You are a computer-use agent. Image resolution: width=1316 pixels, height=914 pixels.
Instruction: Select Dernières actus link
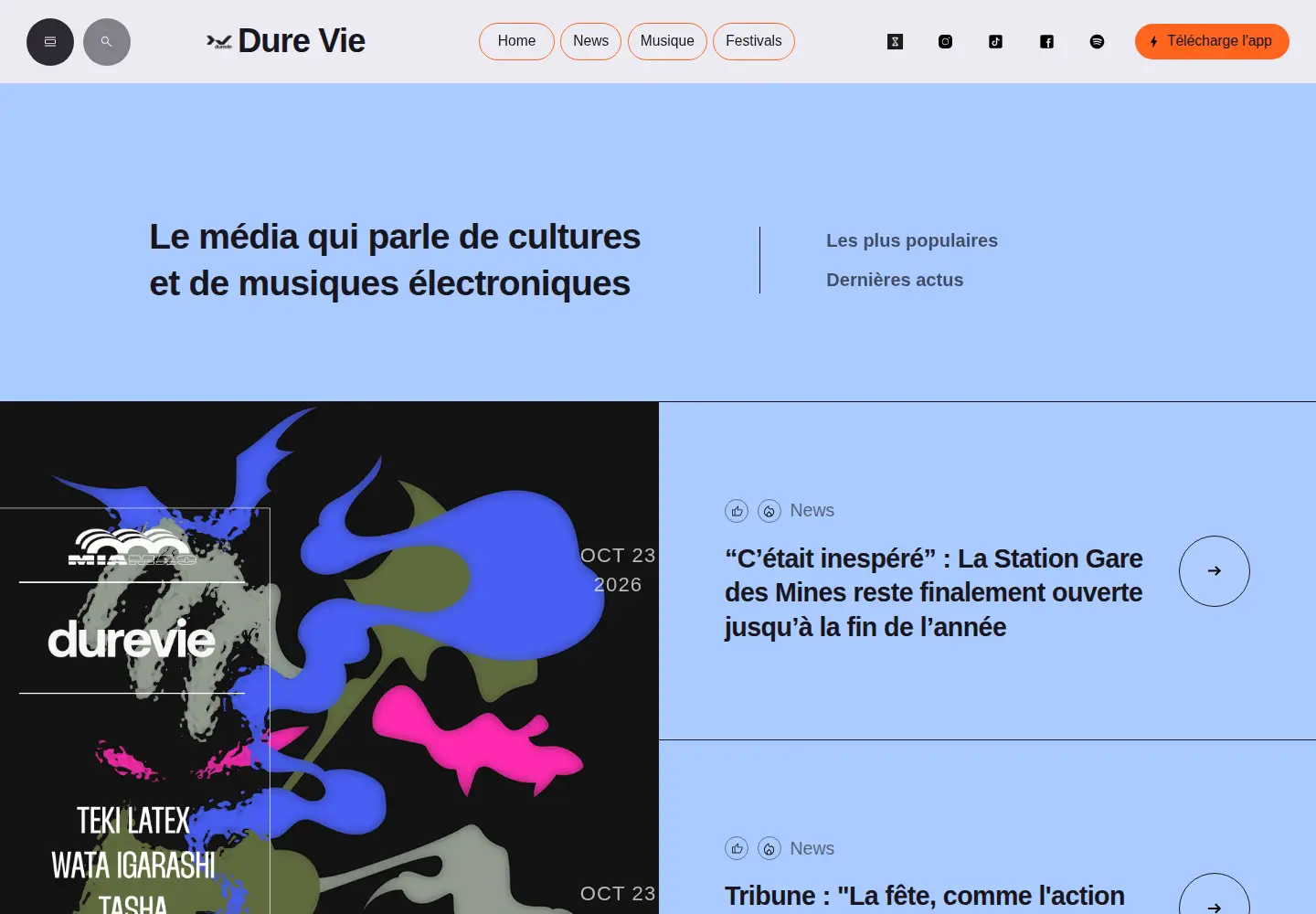click(x=895, y=280)
